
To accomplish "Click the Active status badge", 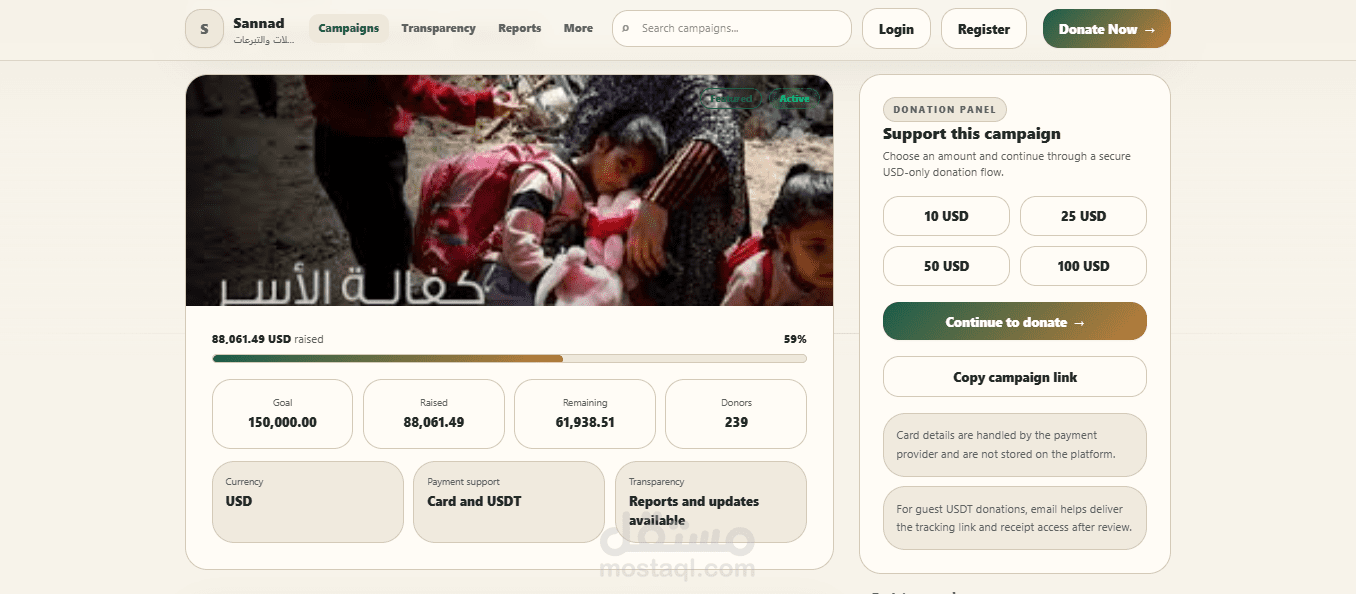I will [x=794, y=98].
